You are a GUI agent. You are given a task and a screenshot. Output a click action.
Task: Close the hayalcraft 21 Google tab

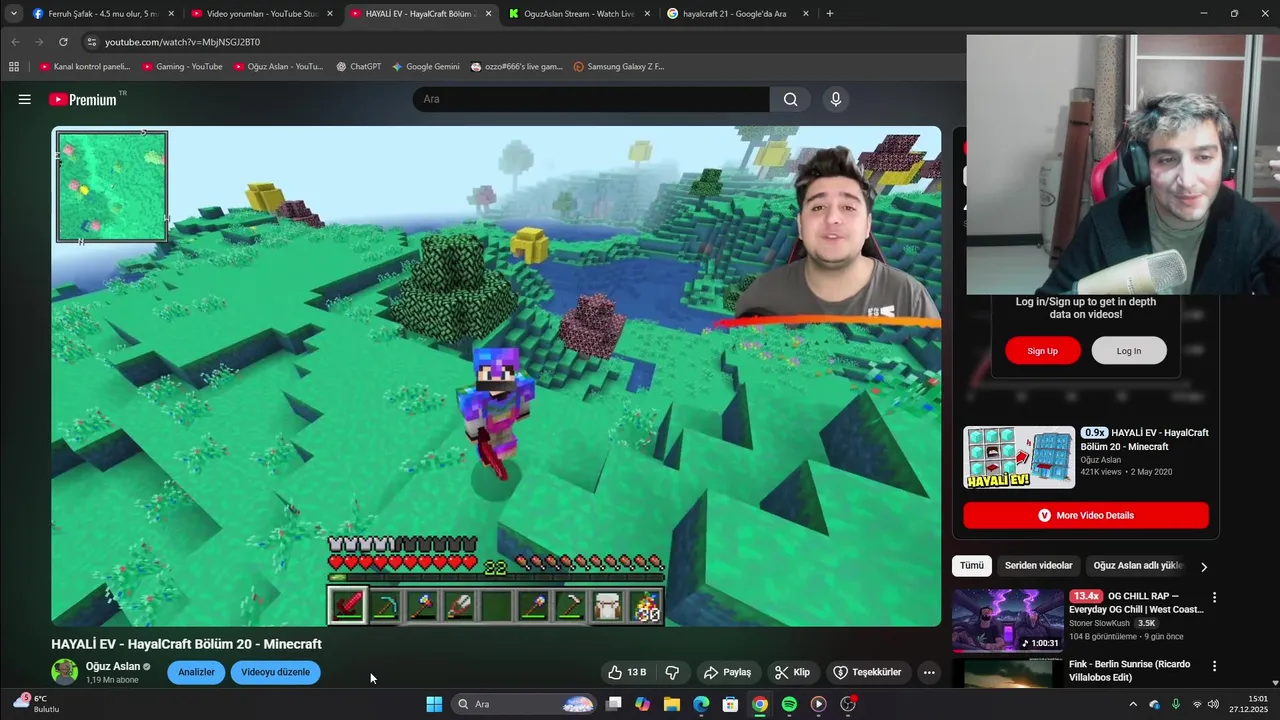click(806, 14)
